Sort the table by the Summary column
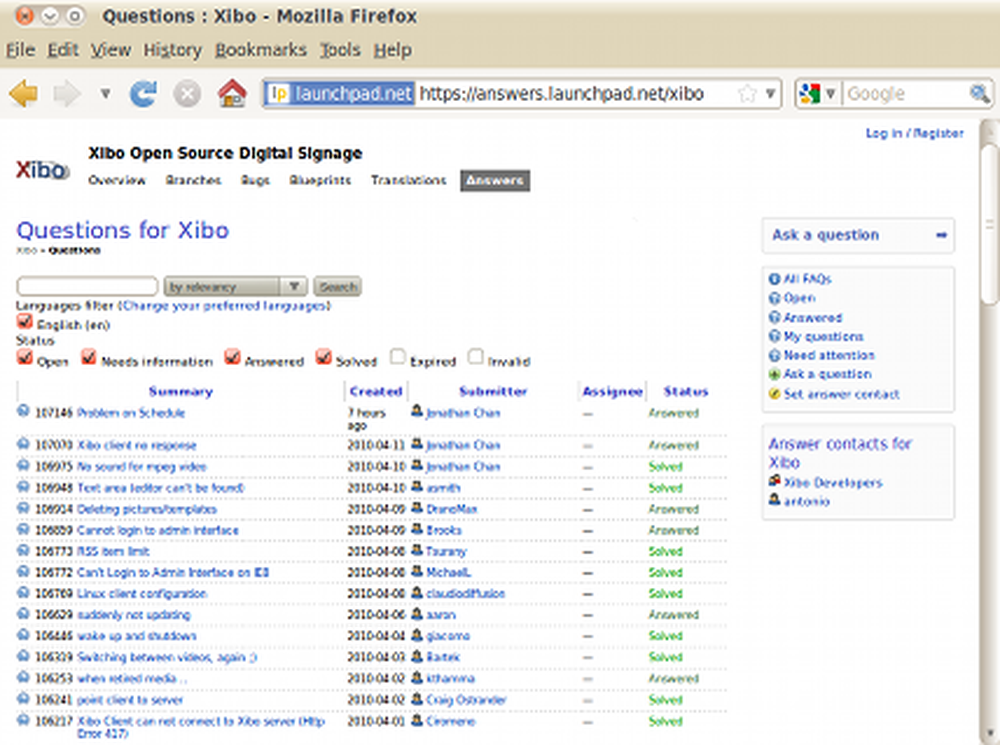Viewport: 1000px width, 745px height. [x=180, y=391]
